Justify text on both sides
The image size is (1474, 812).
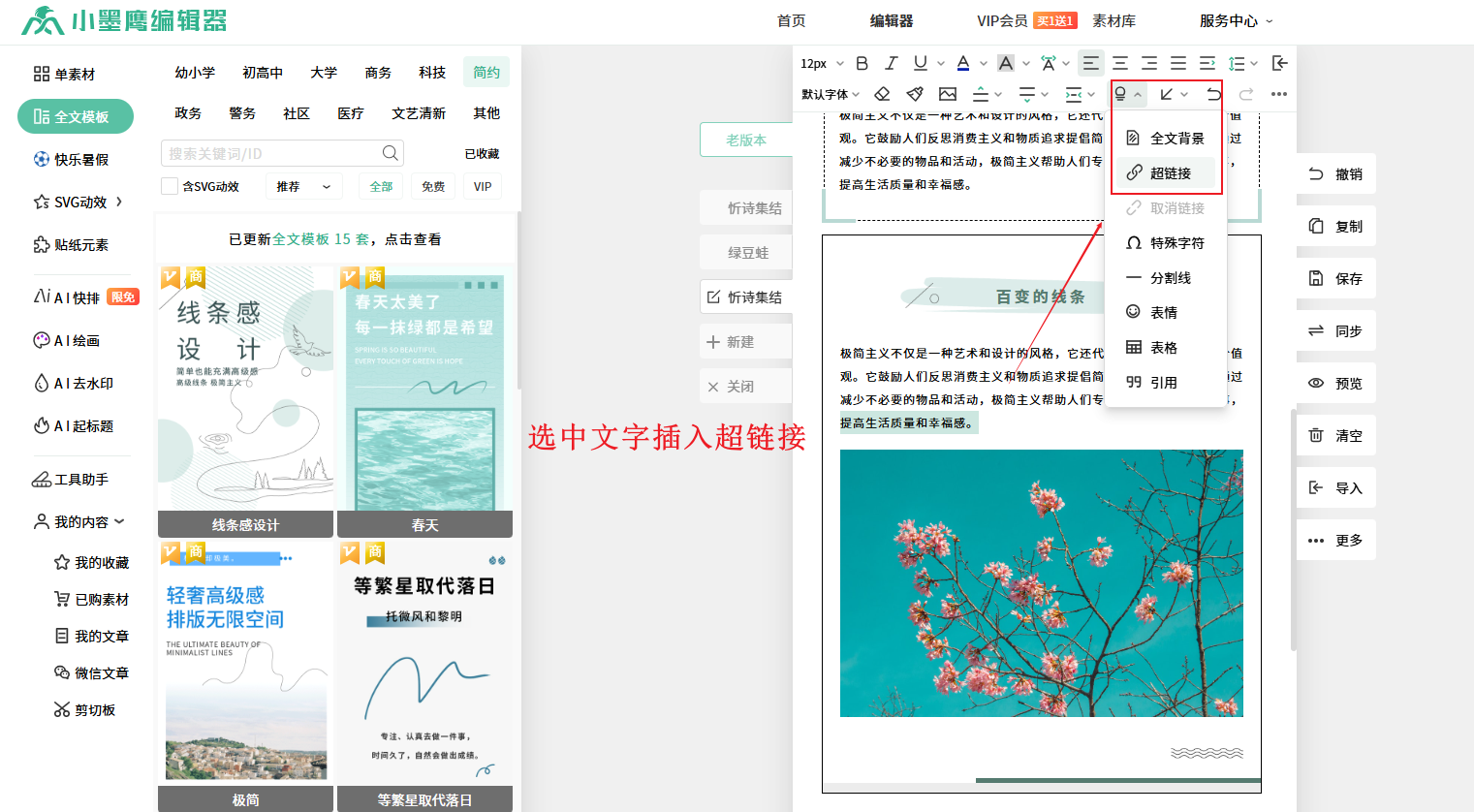pos(1178,63)
